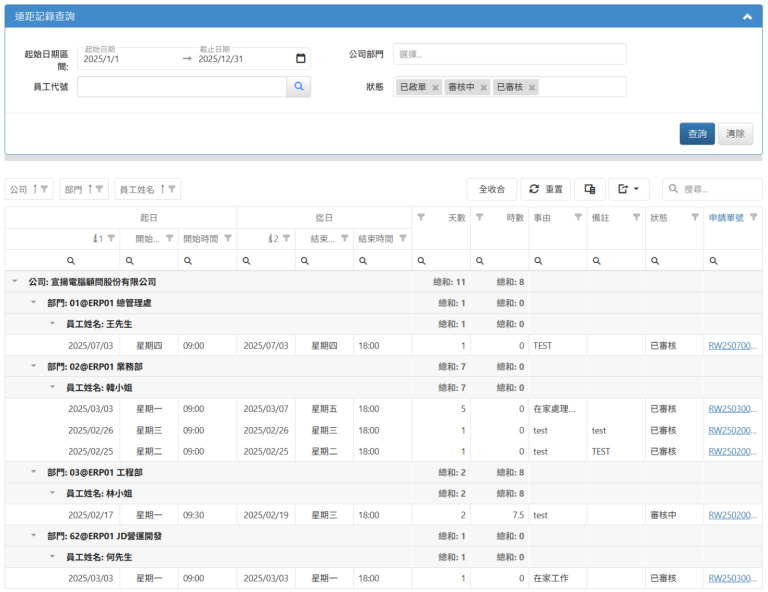Click the 全收合 collapse all button
The height and width of the screenshot is (592, 768).
pos(491,189)
